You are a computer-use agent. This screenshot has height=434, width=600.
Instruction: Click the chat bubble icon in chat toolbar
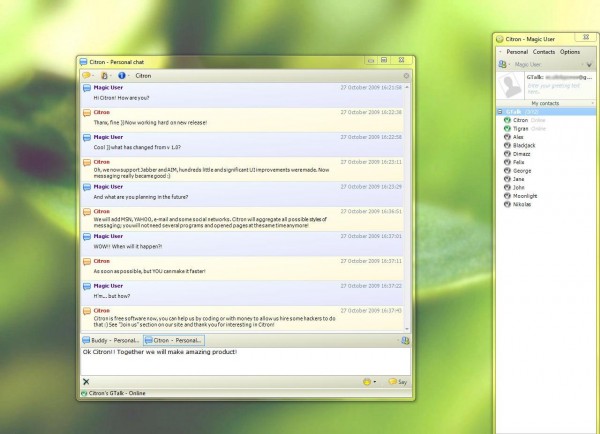(x=87, y=75)
